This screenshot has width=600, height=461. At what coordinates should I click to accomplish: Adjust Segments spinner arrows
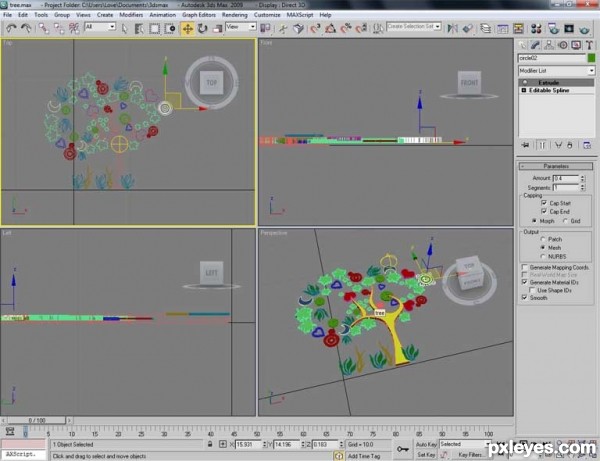(582, 187)
